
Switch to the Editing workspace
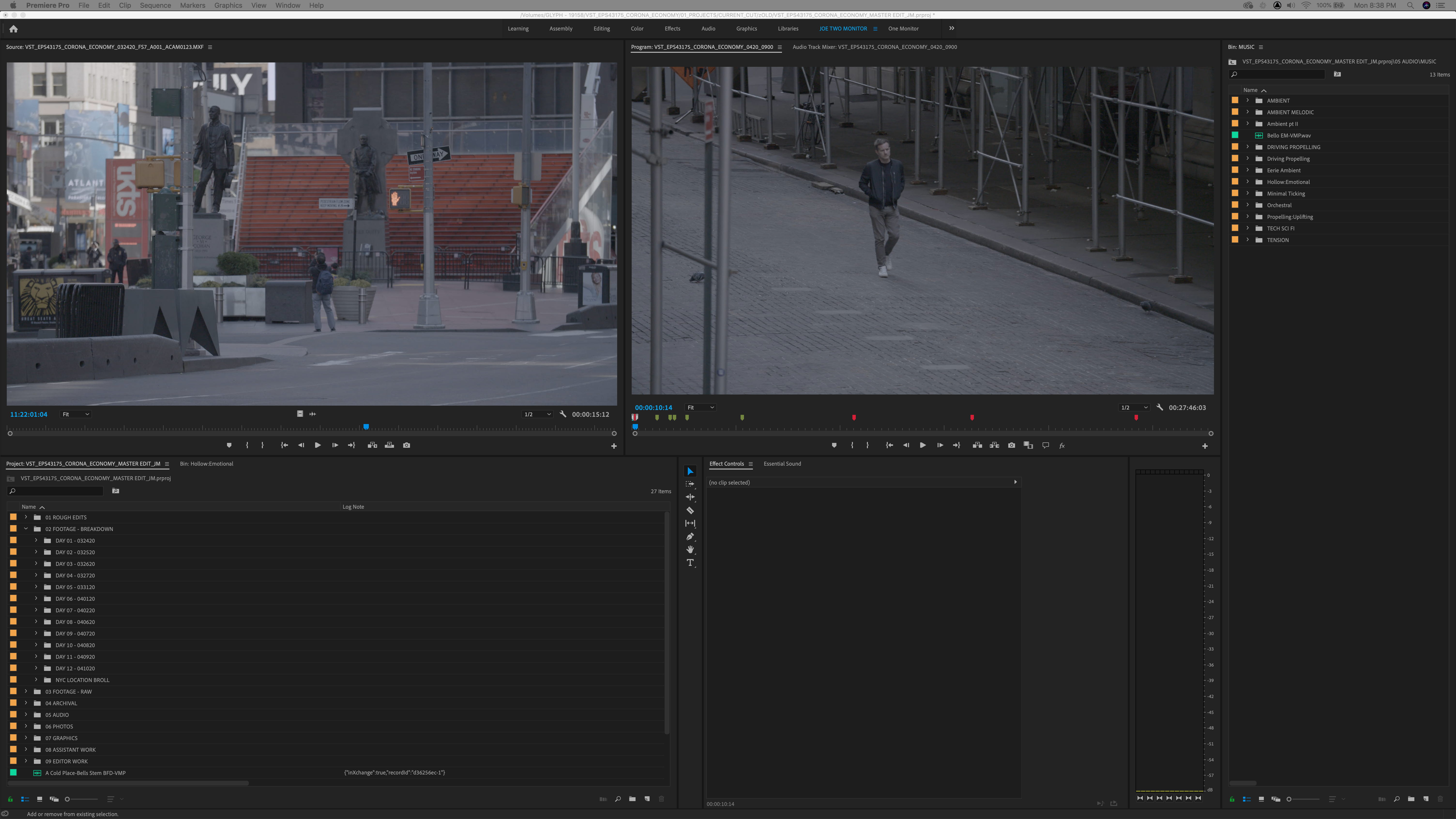click(601, 29)
